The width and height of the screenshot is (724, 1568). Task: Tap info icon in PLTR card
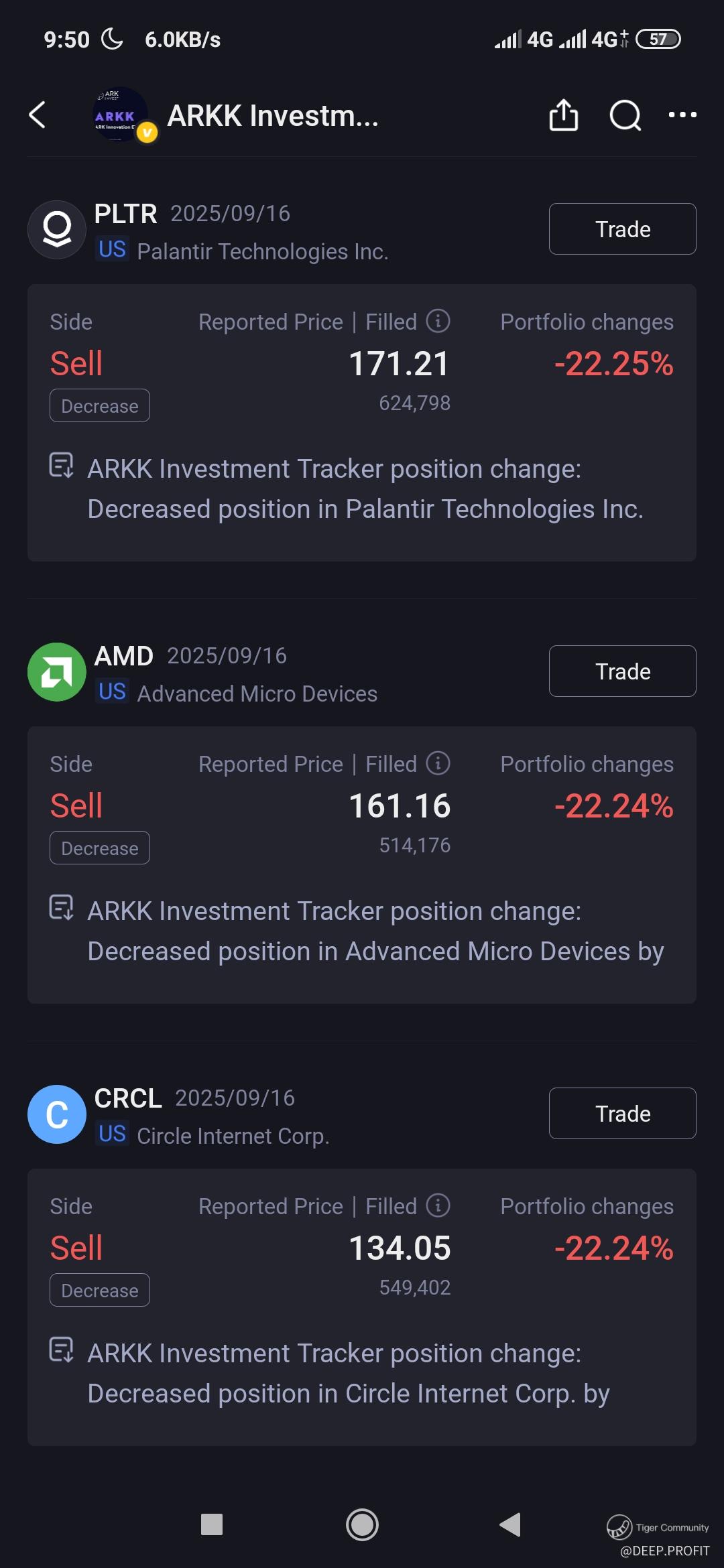point(438,321)
